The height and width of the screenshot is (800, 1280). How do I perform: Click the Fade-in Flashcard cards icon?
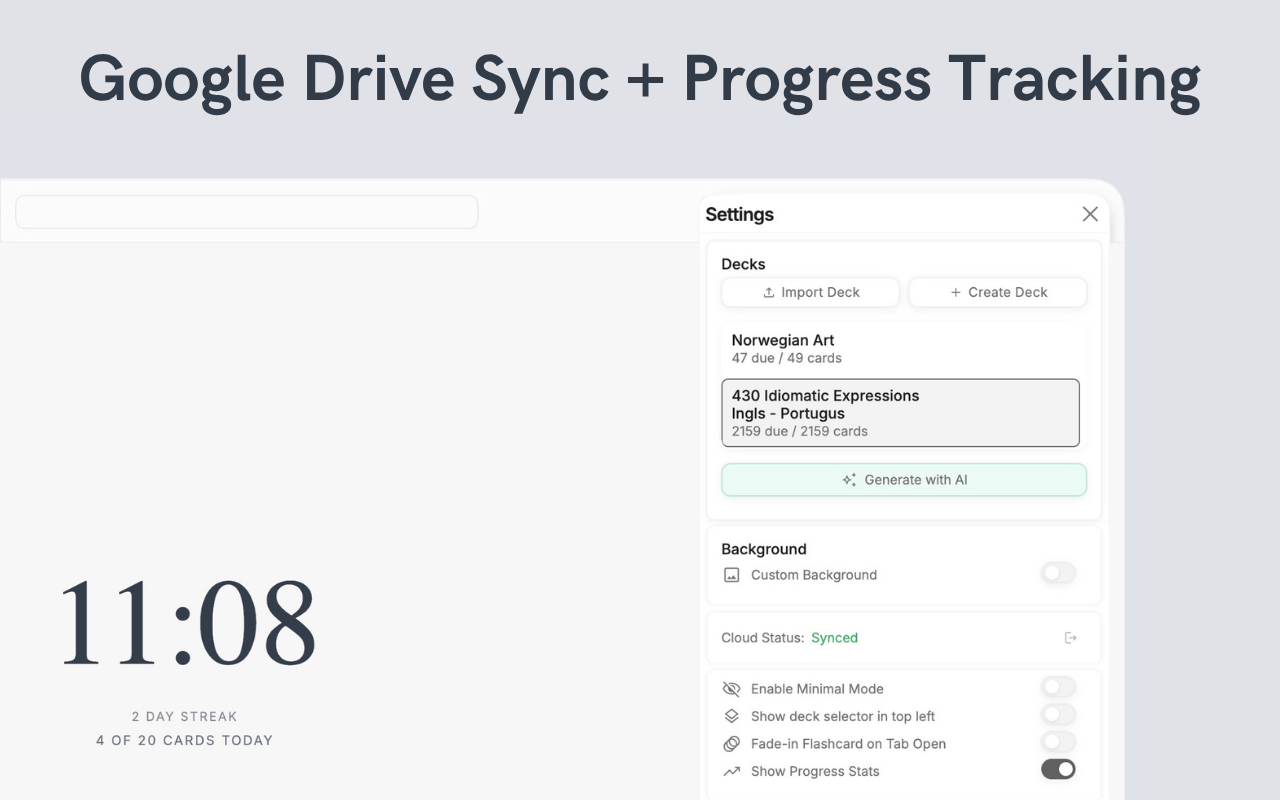(732, 744)
